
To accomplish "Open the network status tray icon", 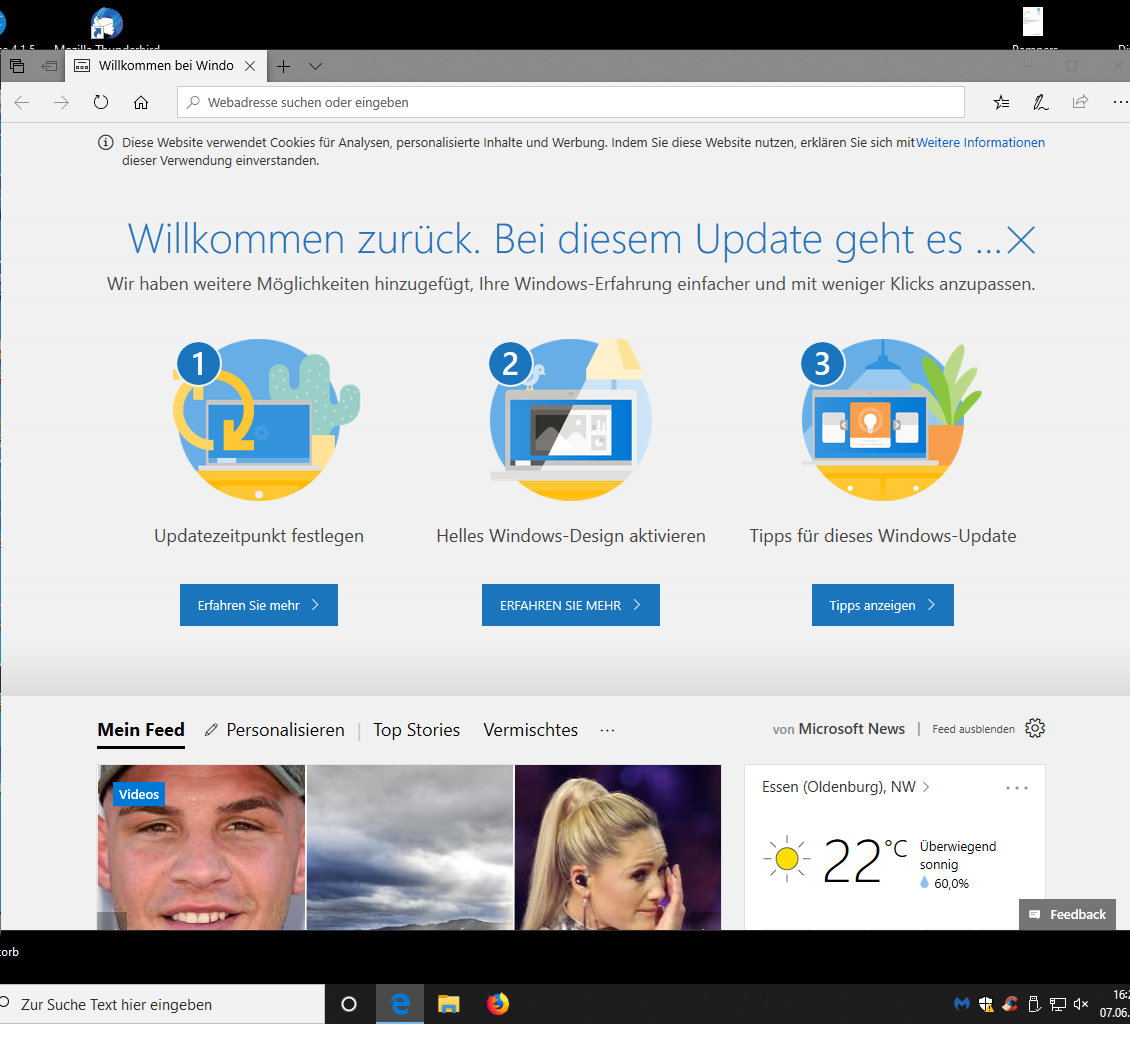I will click(x=1058, y=1004).
